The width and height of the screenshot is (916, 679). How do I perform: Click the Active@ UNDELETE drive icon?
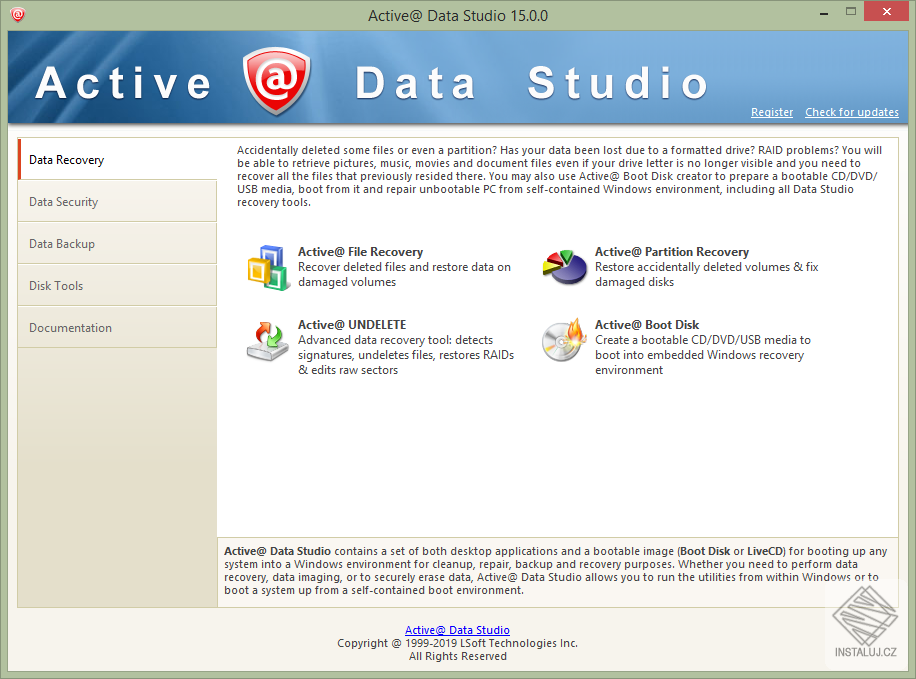pyautogui.click(x=268, y=341)
